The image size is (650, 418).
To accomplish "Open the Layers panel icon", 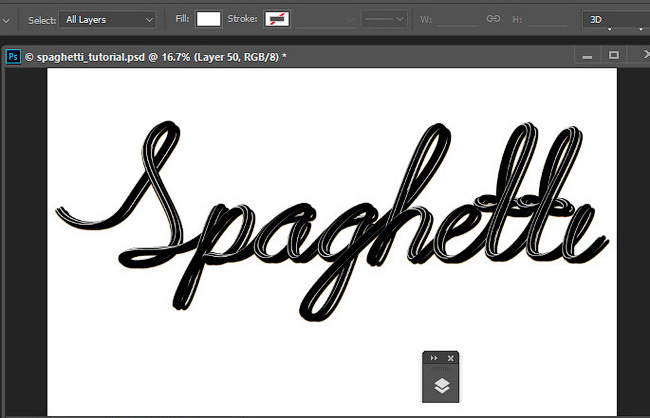I will pyautogui.click(x=441, y=386).
